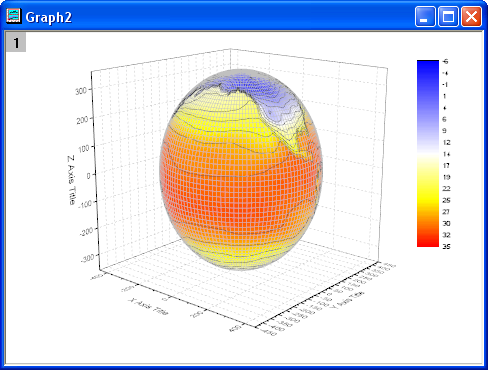Click Z axis tick label 100

83,148
